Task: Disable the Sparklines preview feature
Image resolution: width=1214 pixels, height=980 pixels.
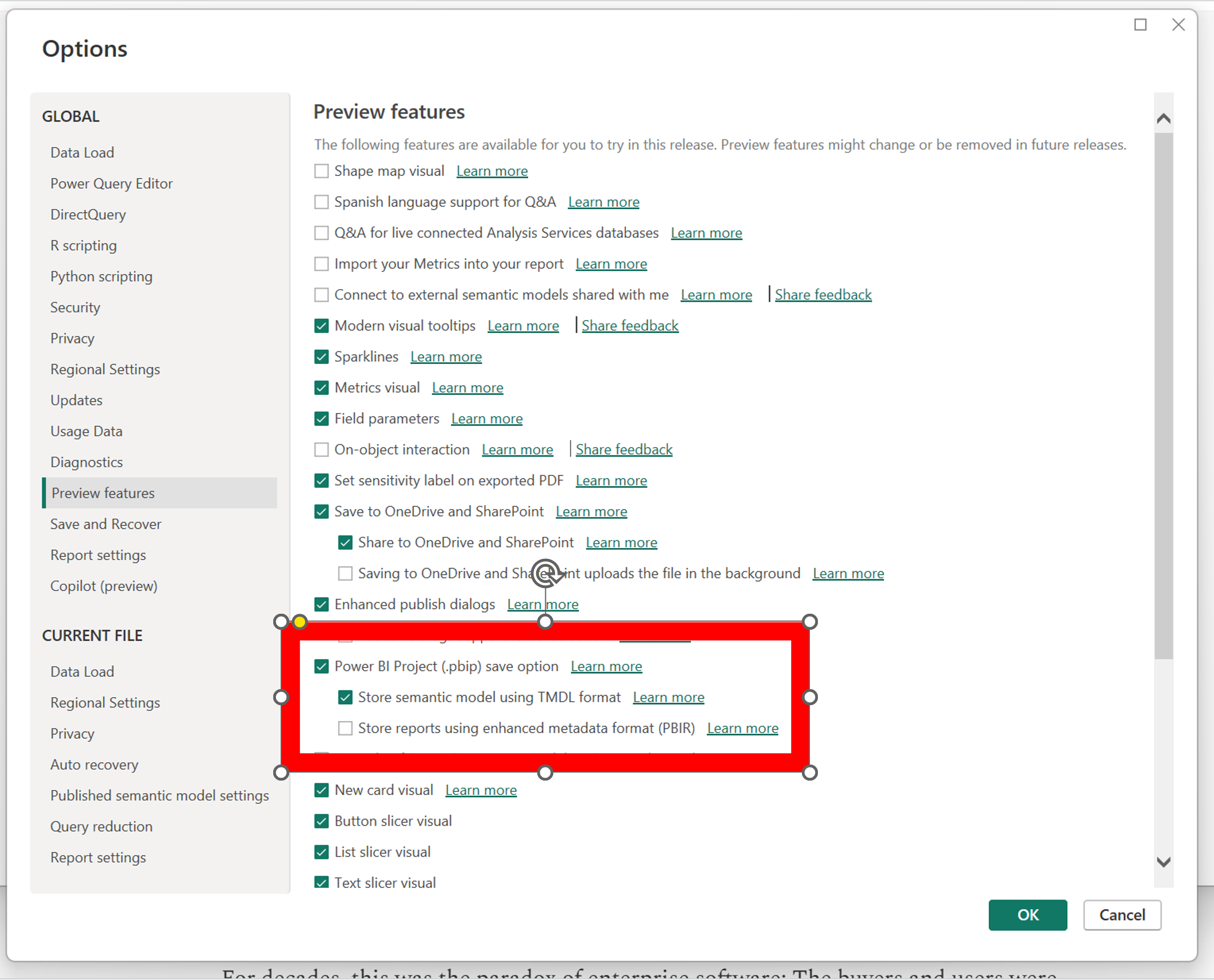Action: point(321,357)
